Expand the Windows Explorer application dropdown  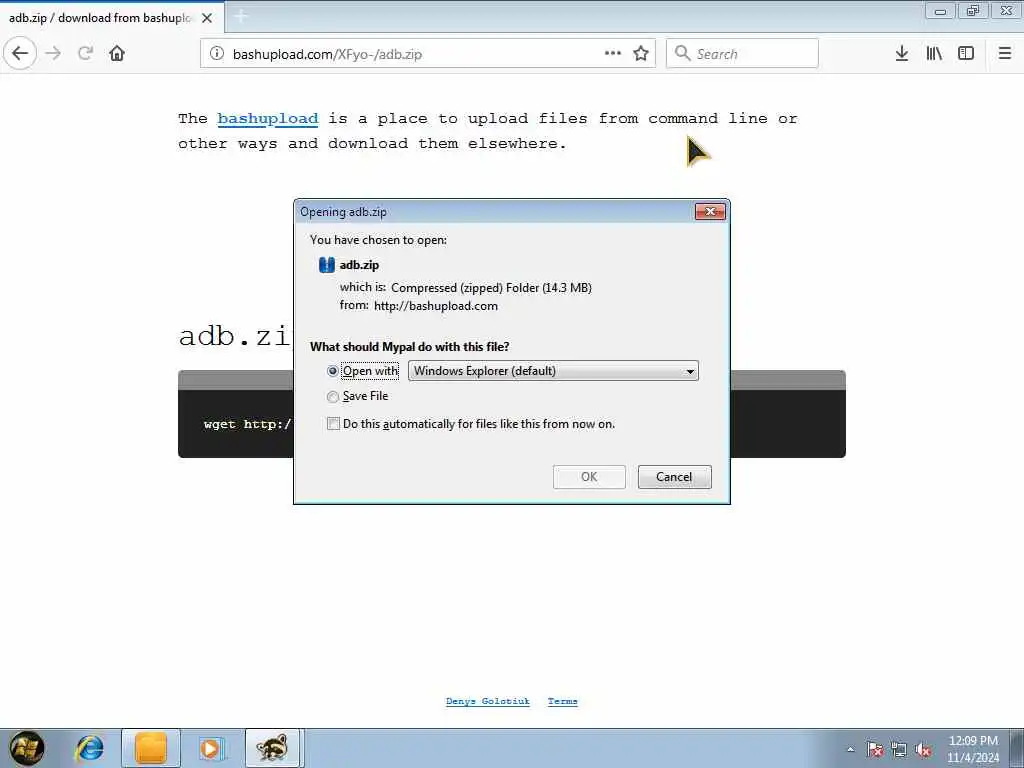[553, 371]
